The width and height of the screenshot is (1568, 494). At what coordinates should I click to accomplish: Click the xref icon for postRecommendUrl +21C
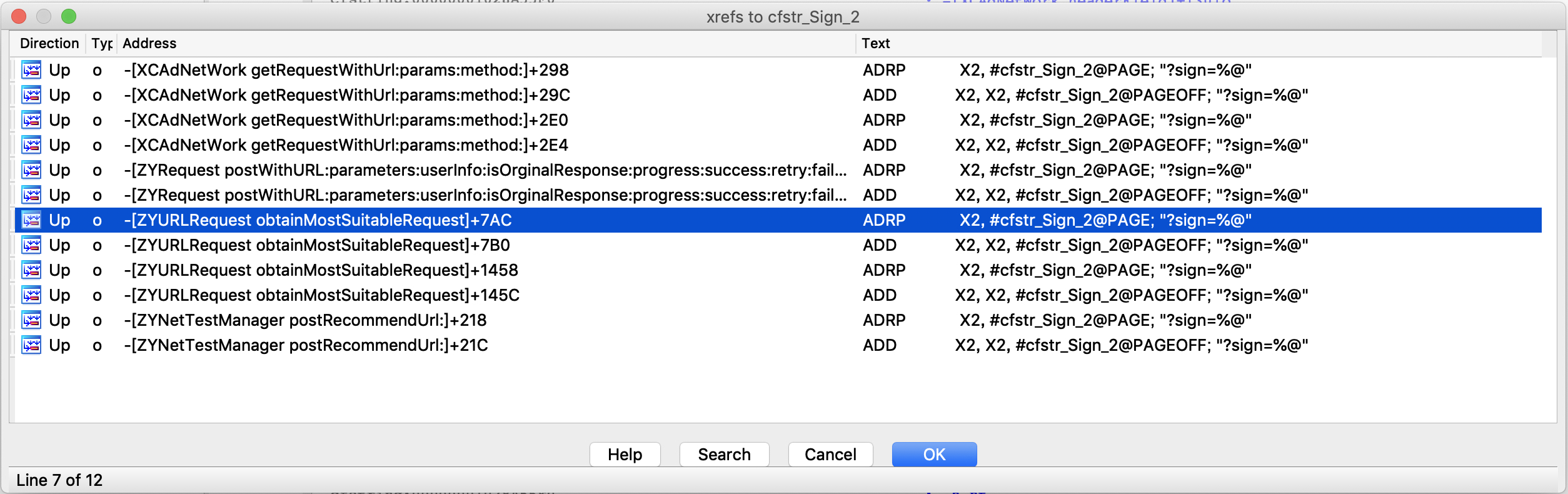pyautogui.click(x=31, y=345)
